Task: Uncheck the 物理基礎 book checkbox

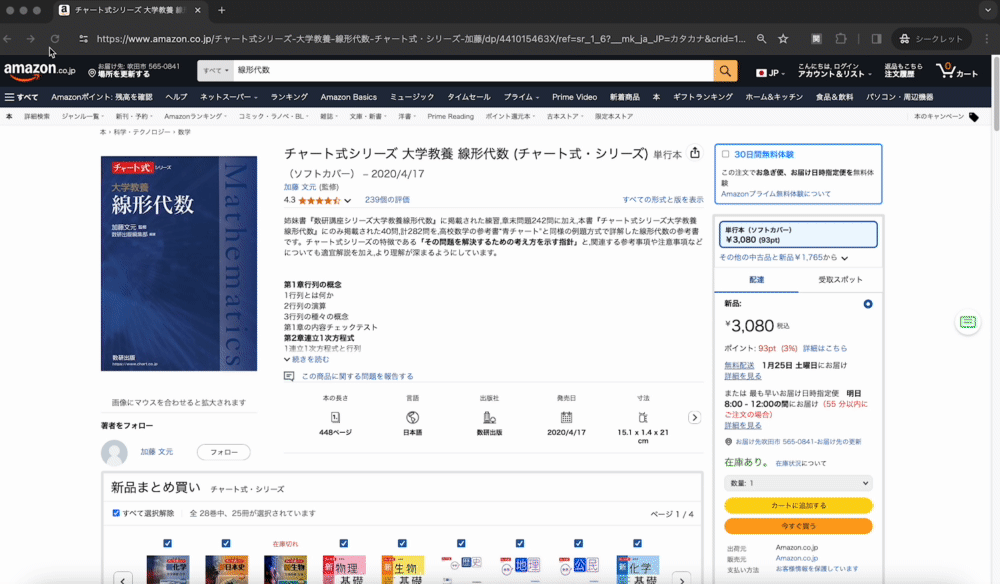Action: point(344,543)
